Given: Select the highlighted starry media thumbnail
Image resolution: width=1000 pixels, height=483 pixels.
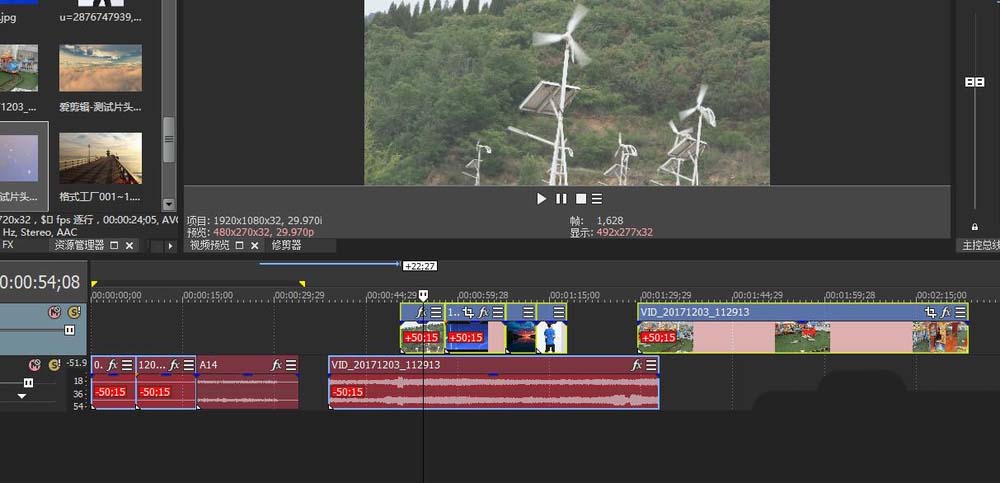Looking at the screenshot, I should 19,158.
